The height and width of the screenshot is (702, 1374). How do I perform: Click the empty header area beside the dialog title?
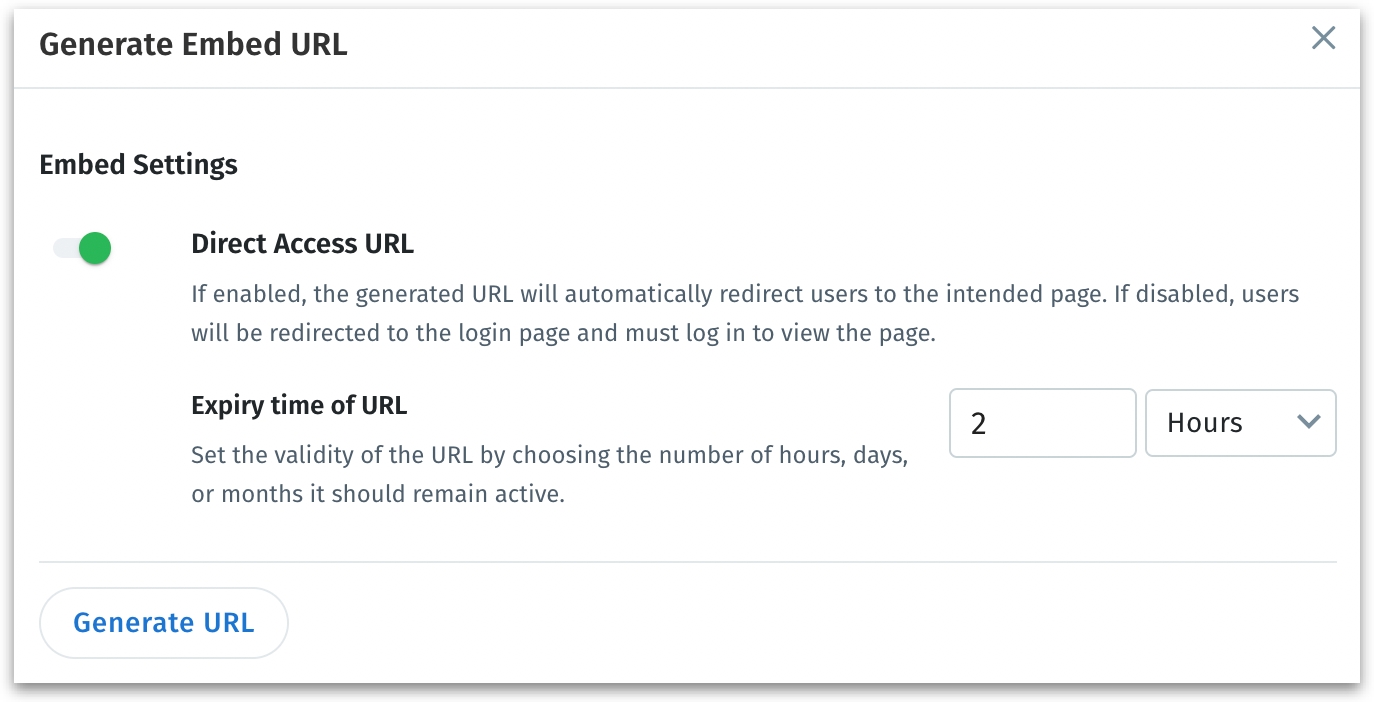(x=800, y=45)
